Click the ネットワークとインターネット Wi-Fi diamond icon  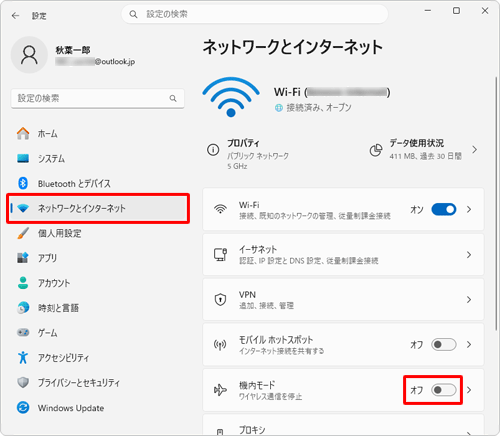coord(23,208)
